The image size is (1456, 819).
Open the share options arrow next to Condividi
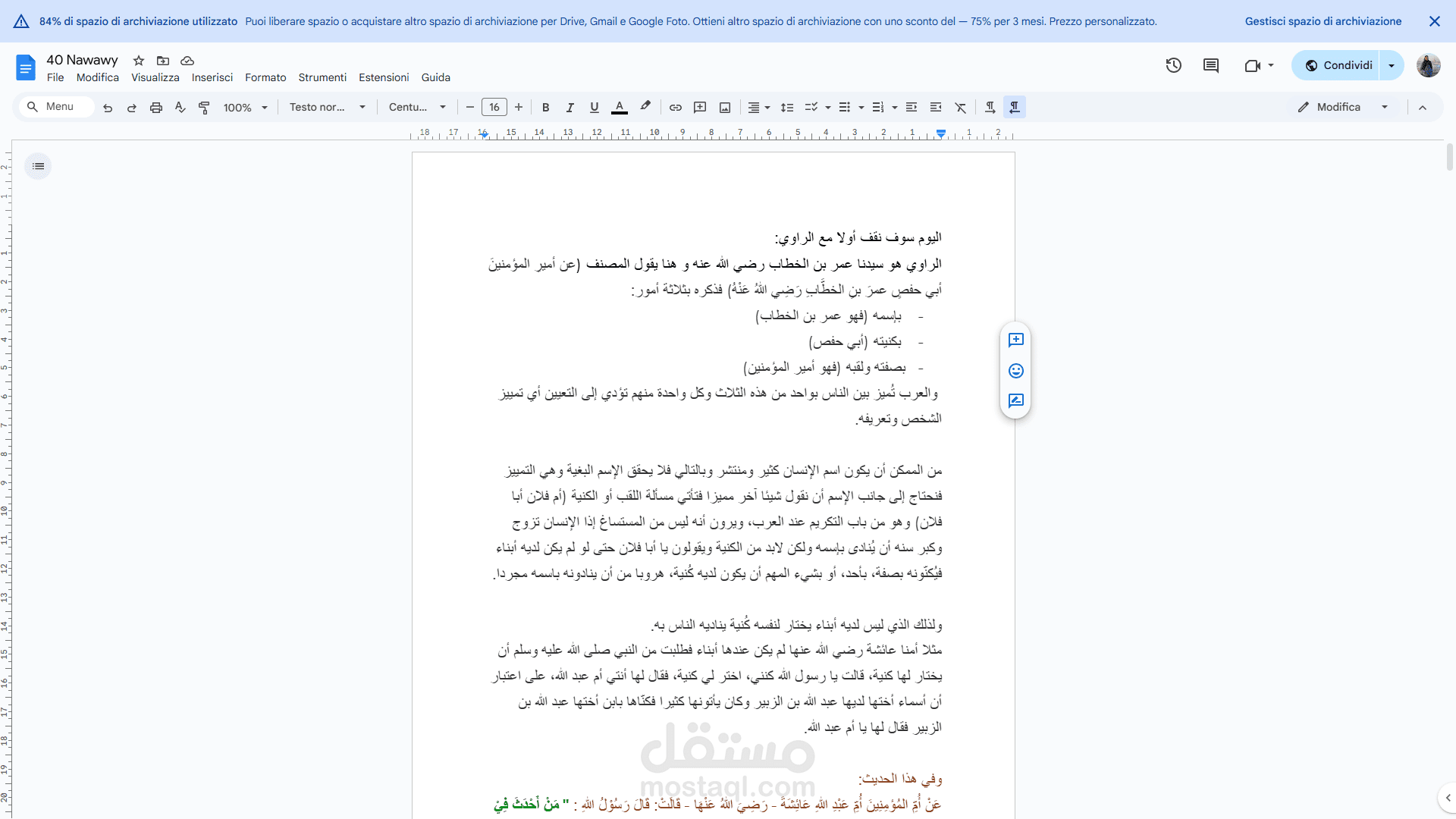(1392, 65)
